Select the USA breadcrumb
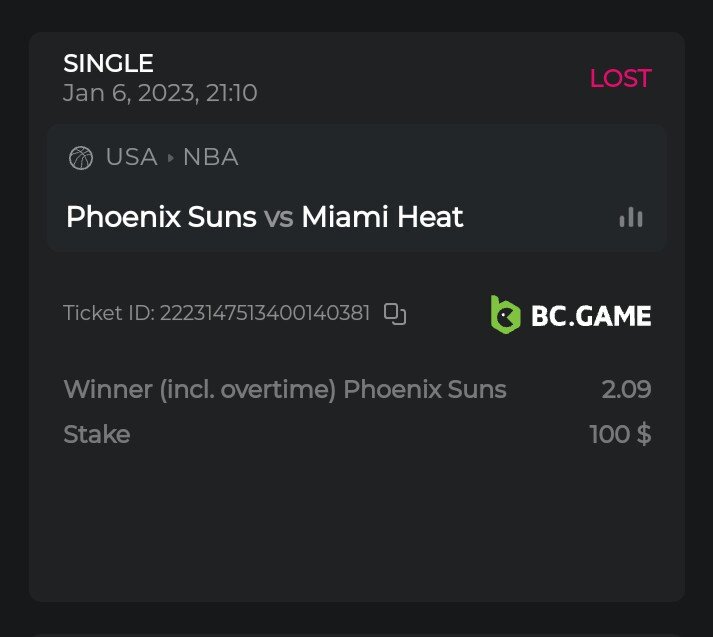This screenshot has height=637, width=713. pos(131,157)
